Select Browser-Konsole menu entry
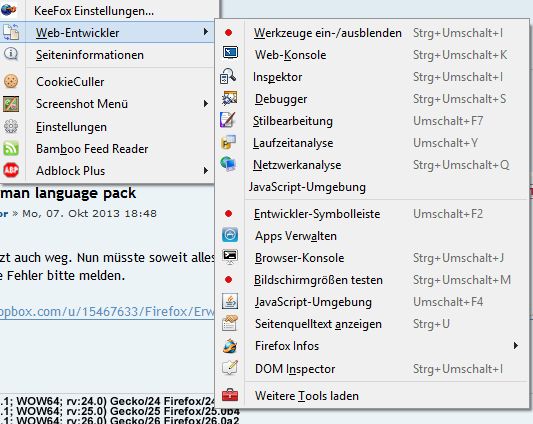The image size is (533, 424). coord(372,258)
